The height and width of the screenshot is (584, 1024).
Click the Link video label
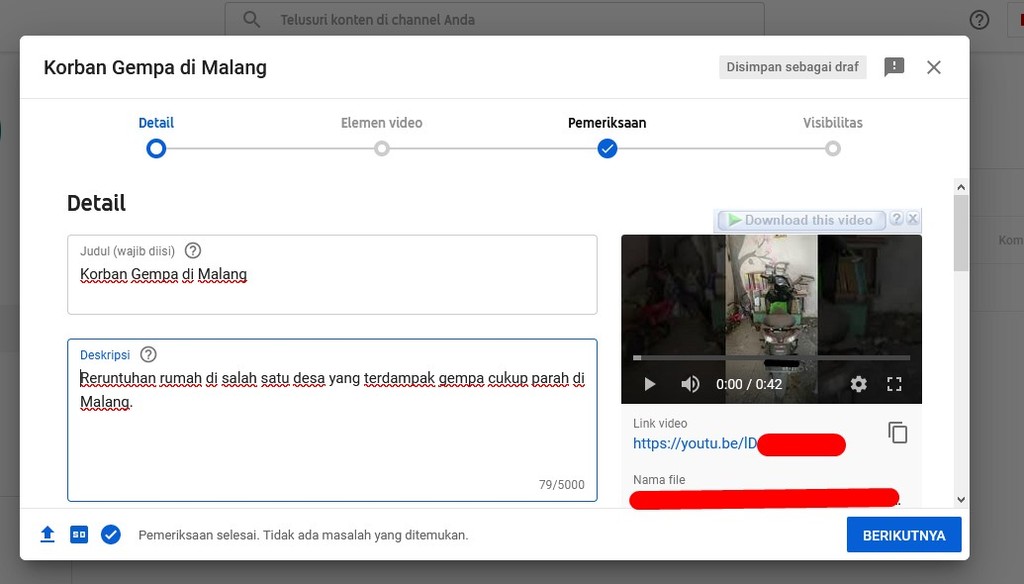tap(660, 423)
